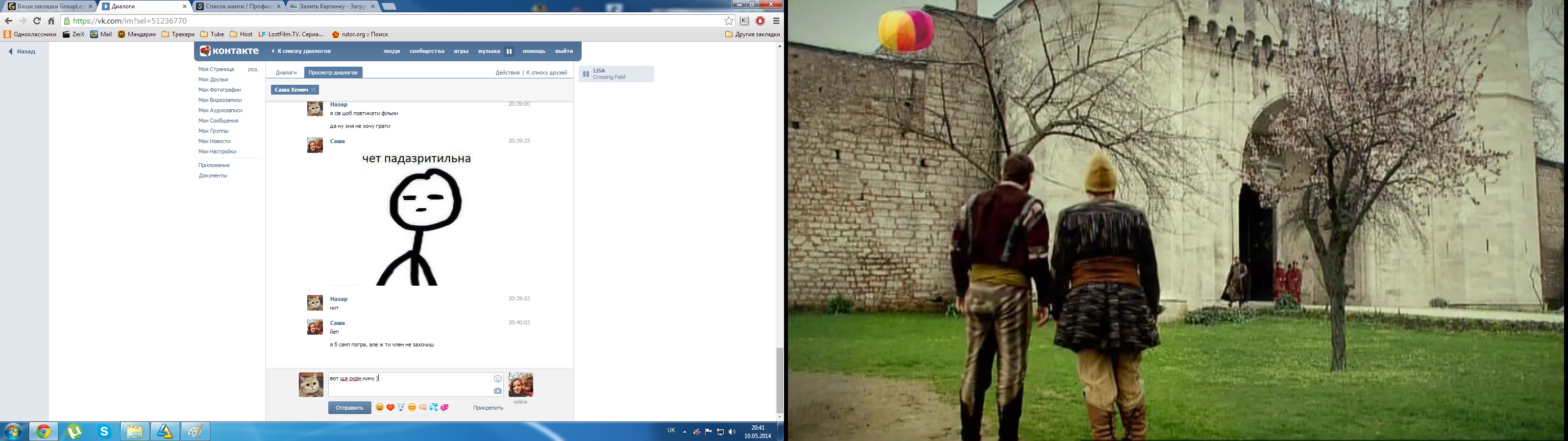Open Мои Аудиозаписи in sidebar
This screenshot has height=441, width=1568.
click(x=220, y=110)
